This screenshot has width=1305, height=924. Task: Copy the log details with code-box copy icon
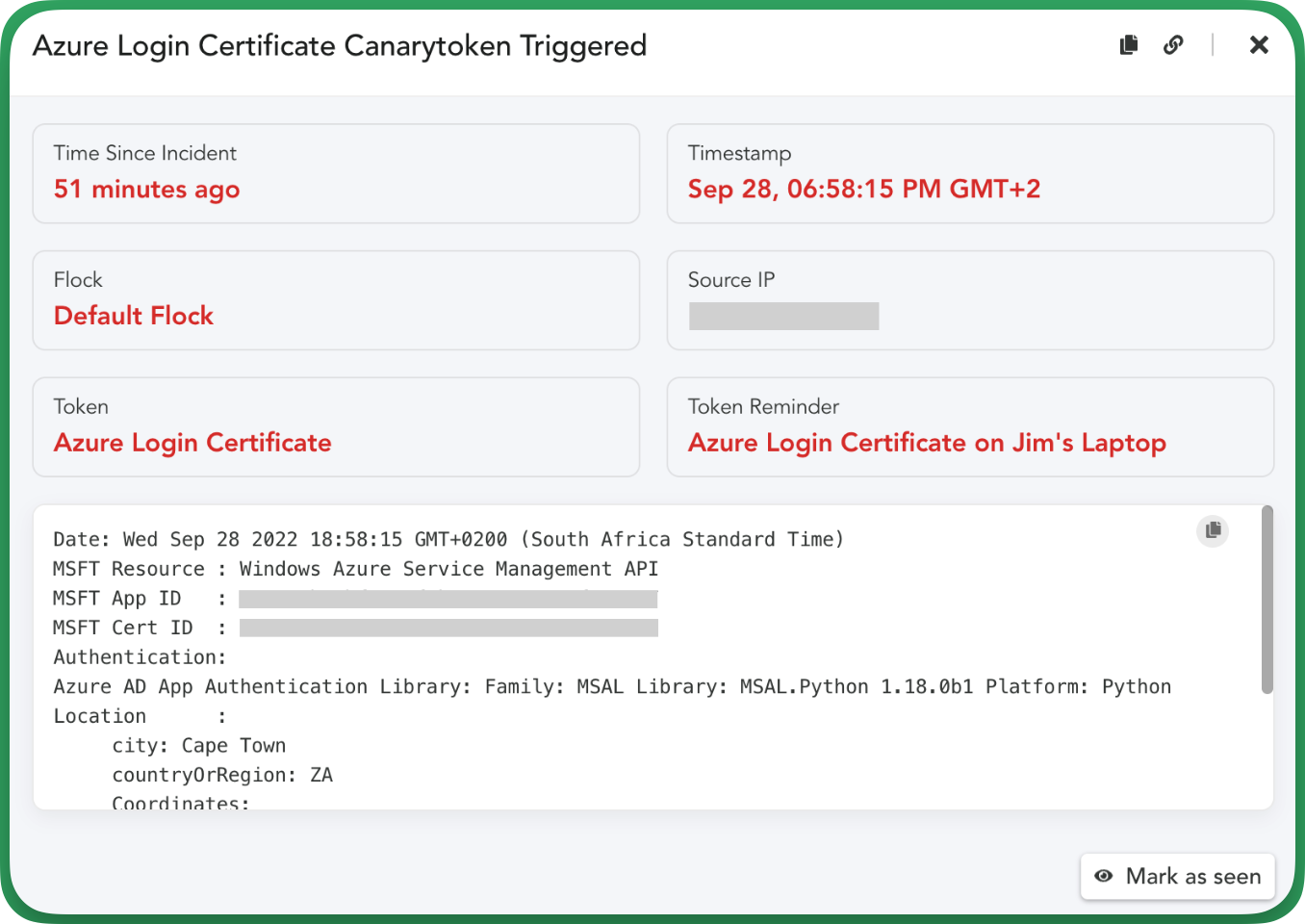coord(1213,530)
